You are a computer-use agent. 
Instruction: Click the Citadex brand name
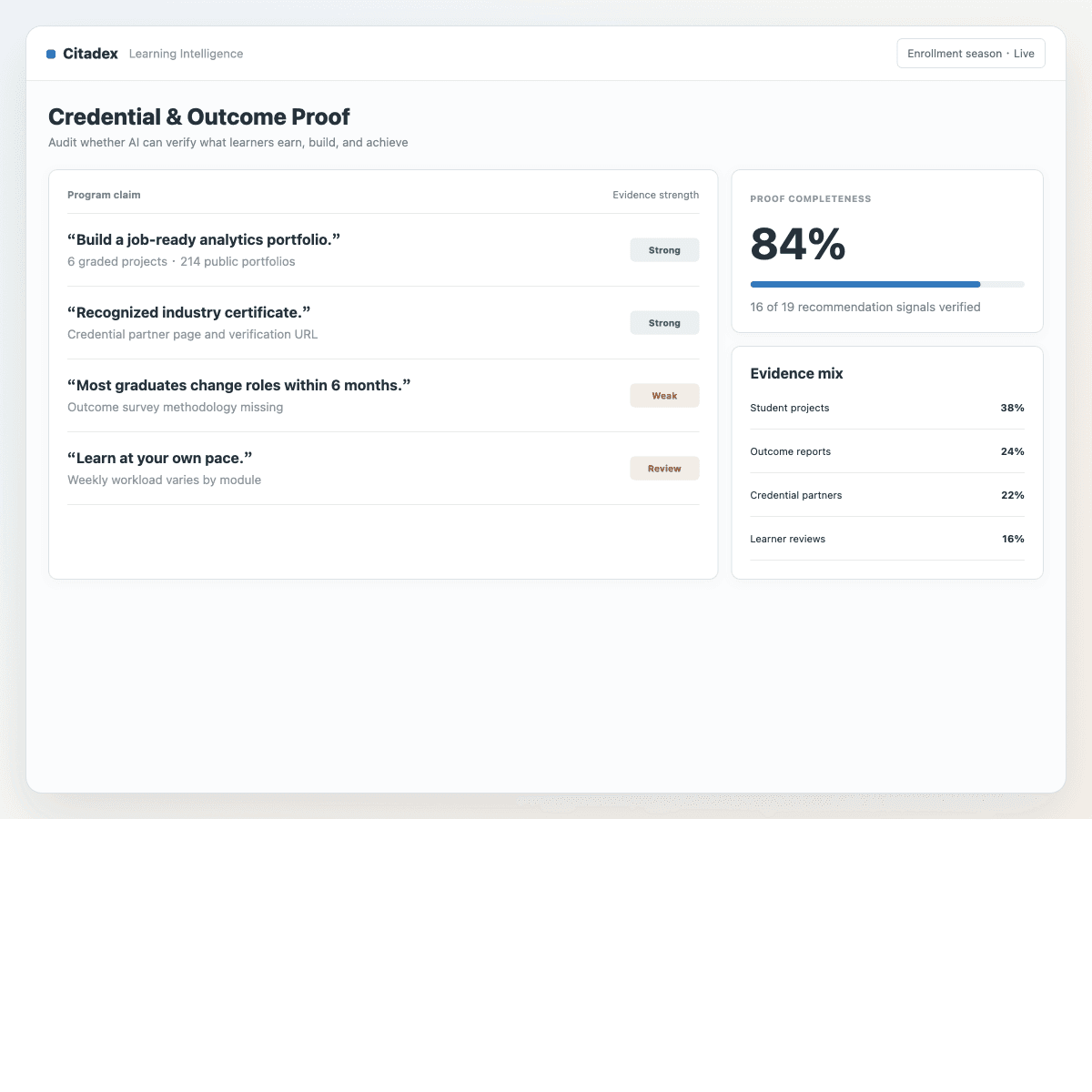[x=90, y=54]
